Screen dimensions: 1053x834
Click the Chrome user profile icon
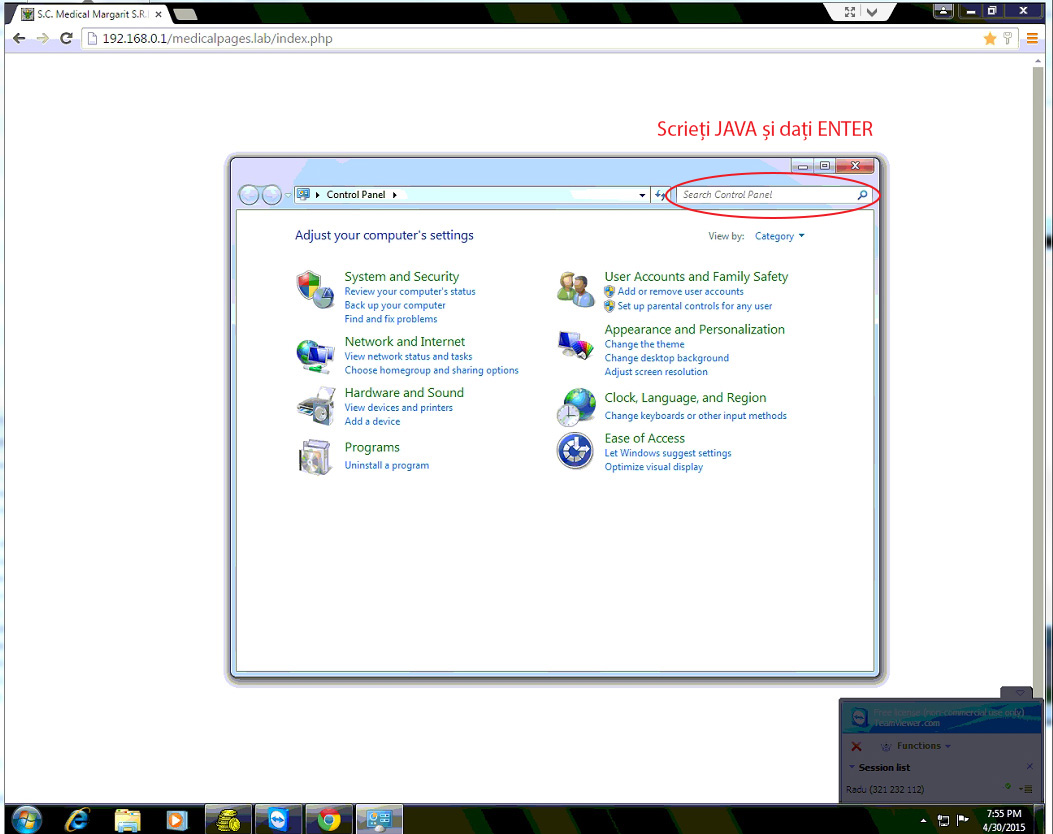pyautogui.click(x=943, y=11)
